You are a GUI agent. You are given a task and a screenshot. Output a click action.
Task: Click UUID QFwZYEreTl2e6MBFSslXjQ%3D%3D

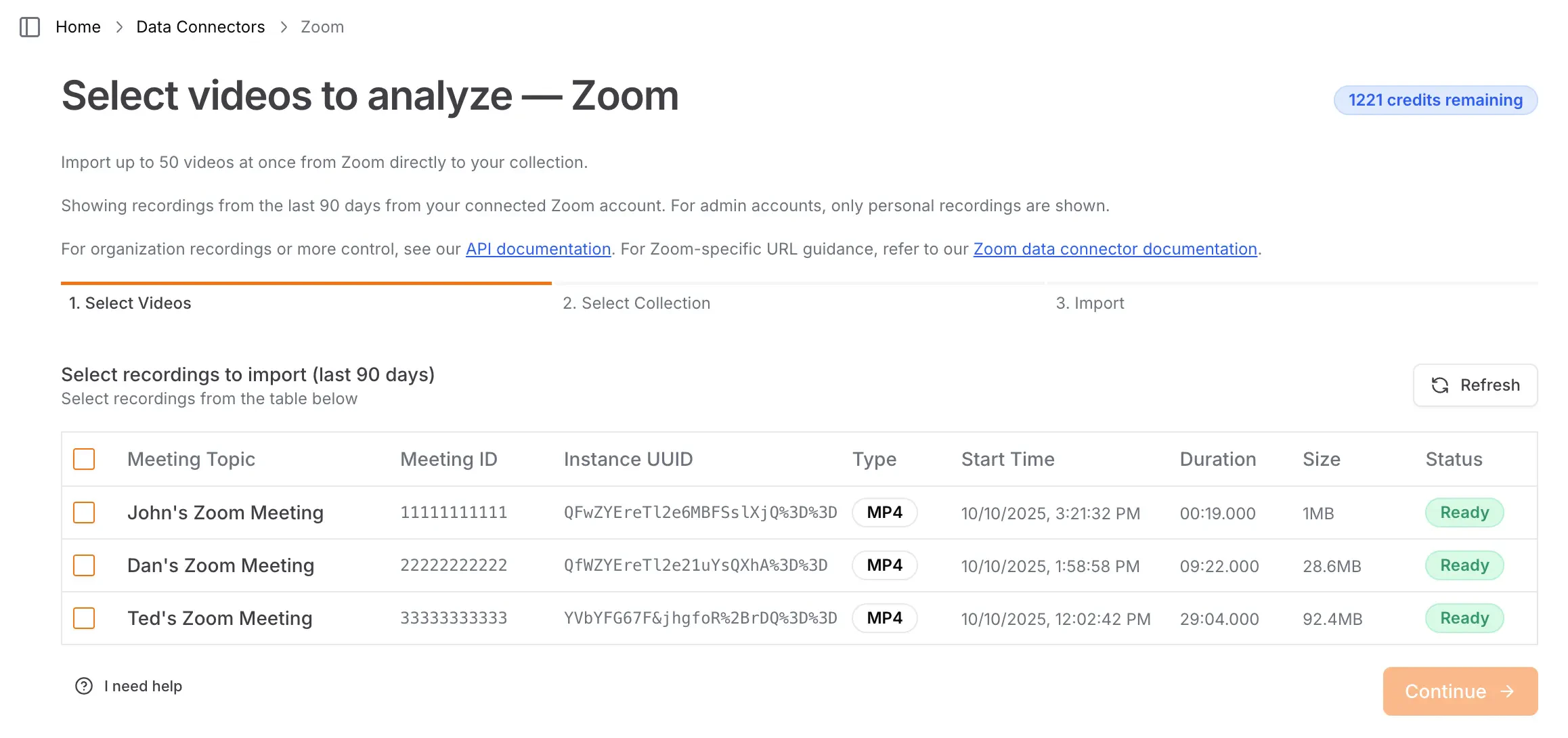pyautogui.click(x=701, y=513)
